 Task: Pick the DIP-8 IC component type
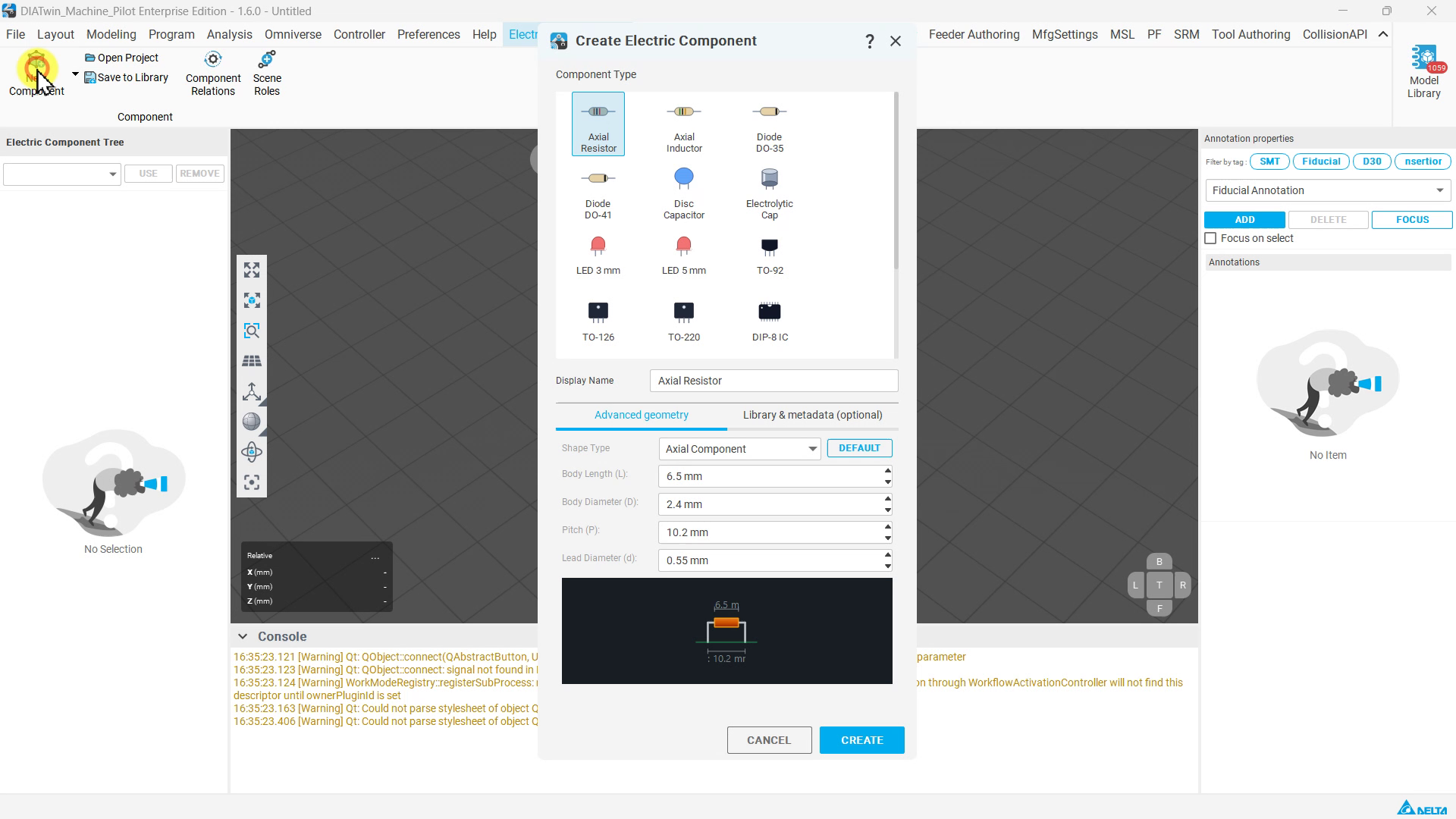(x=770, y=322)
